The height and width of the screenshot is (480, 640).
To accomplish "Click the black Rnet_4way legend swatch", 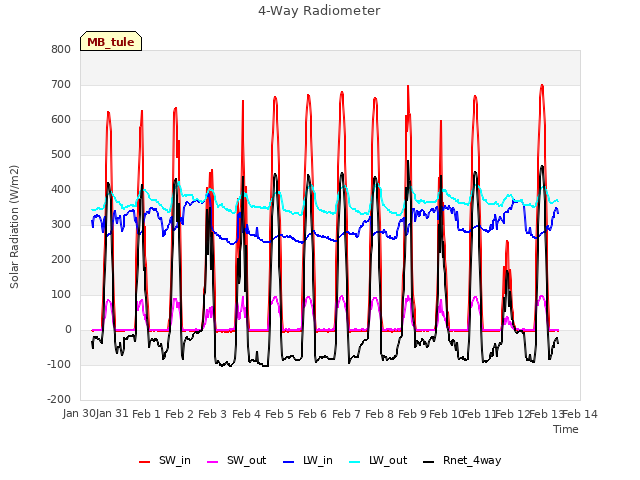I will click(429, 462).
